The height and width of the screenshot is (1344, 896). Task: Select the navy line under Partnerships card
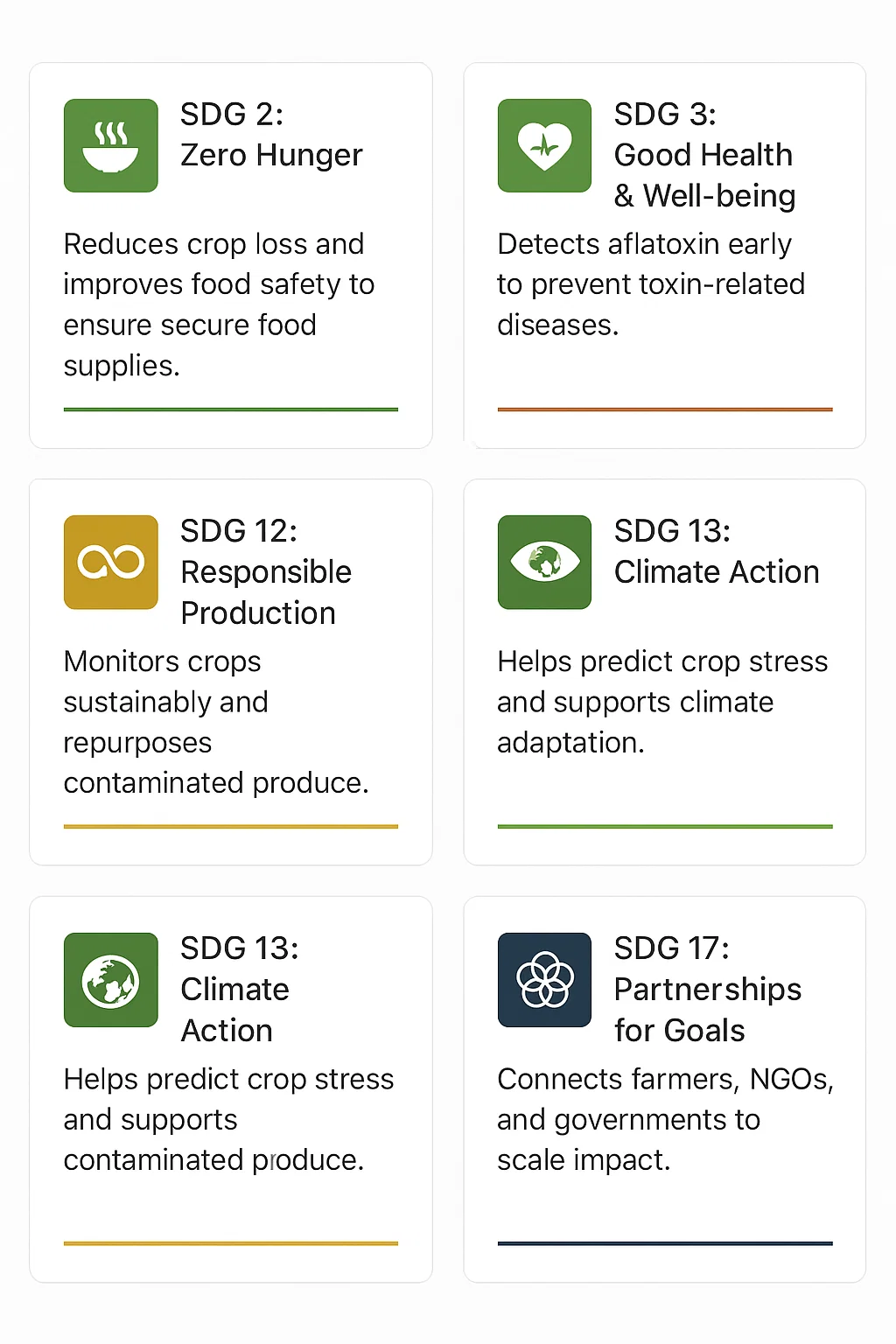click(665, 1243)
